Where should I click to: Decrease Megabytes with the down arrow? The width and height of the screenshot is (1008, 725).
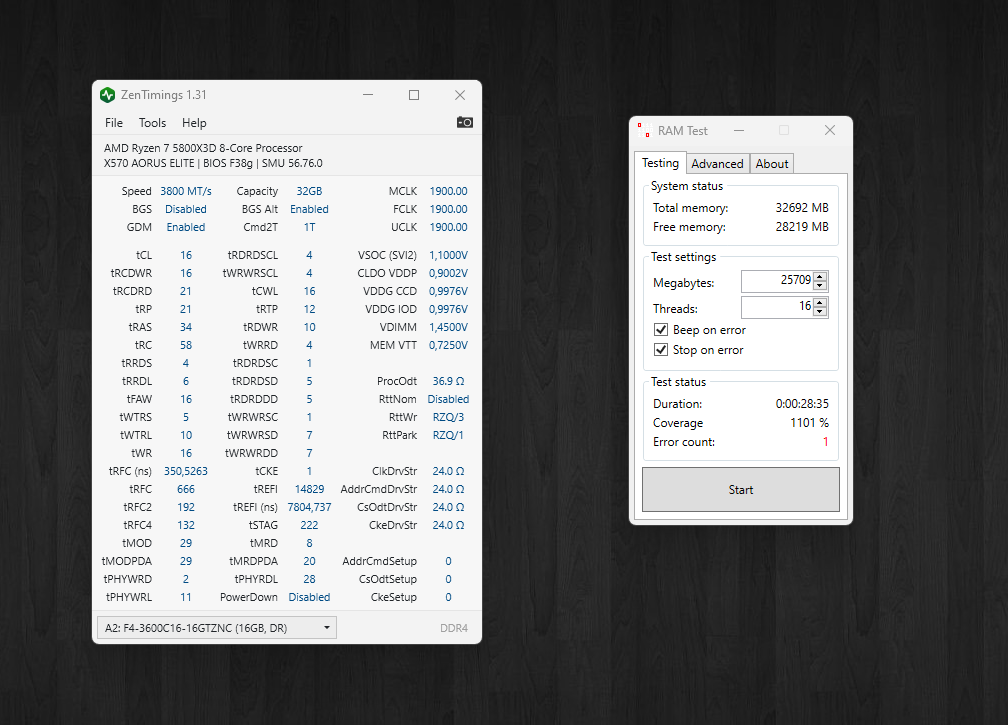pyautogui.click(x=820, y=285)
